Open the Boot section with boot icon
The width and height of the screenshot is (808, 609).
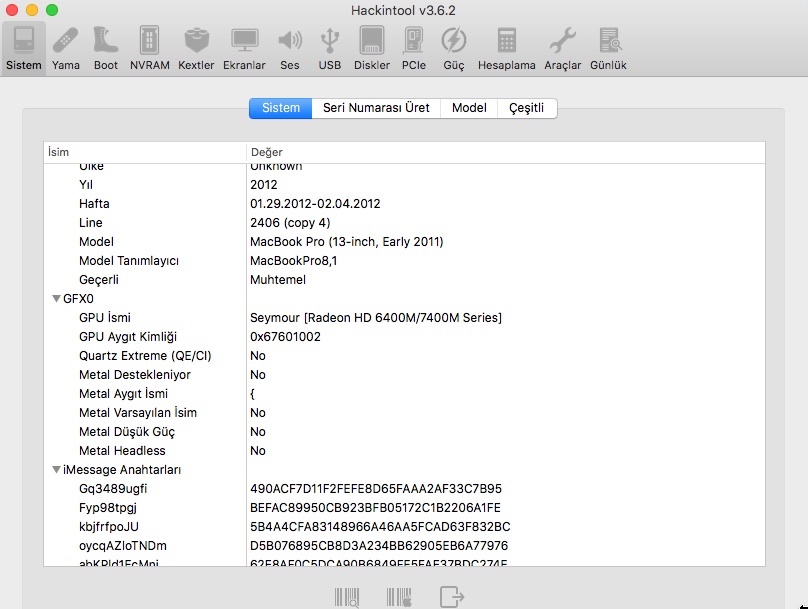click(x=105, y=48)
